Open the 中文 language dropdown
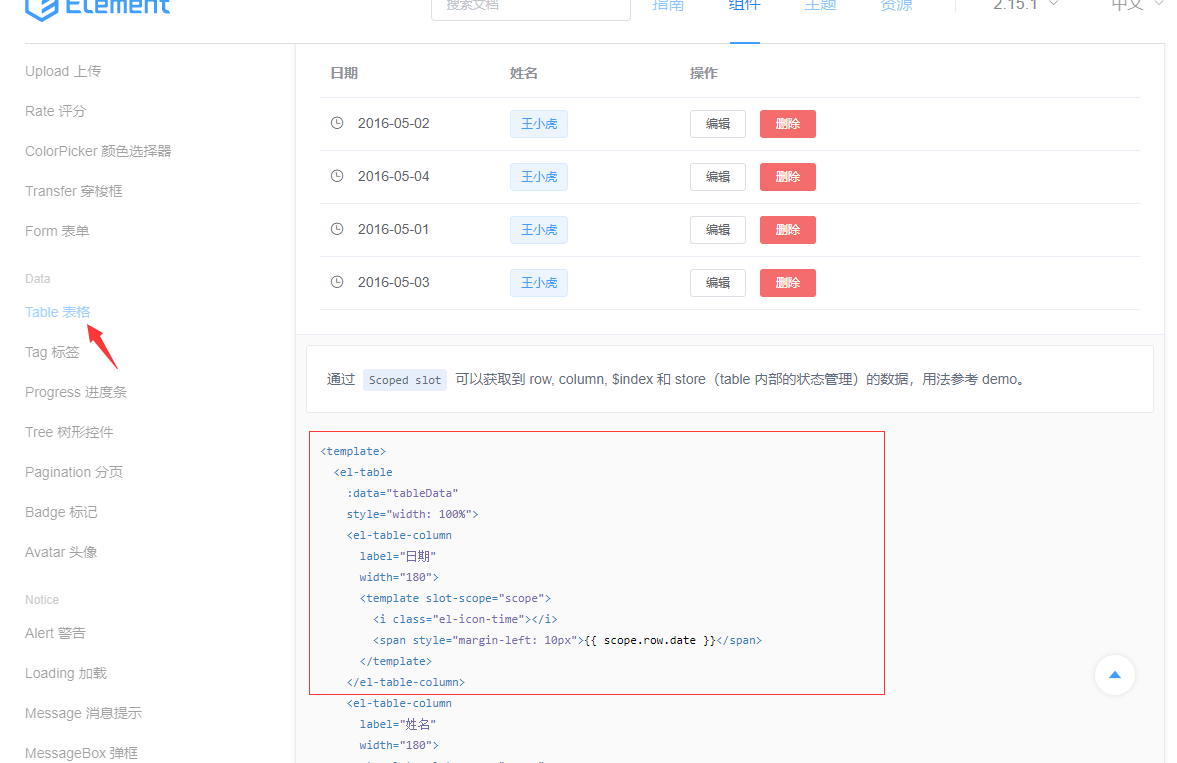This screenshot has width=1177, height=763. coord(1136,5)
